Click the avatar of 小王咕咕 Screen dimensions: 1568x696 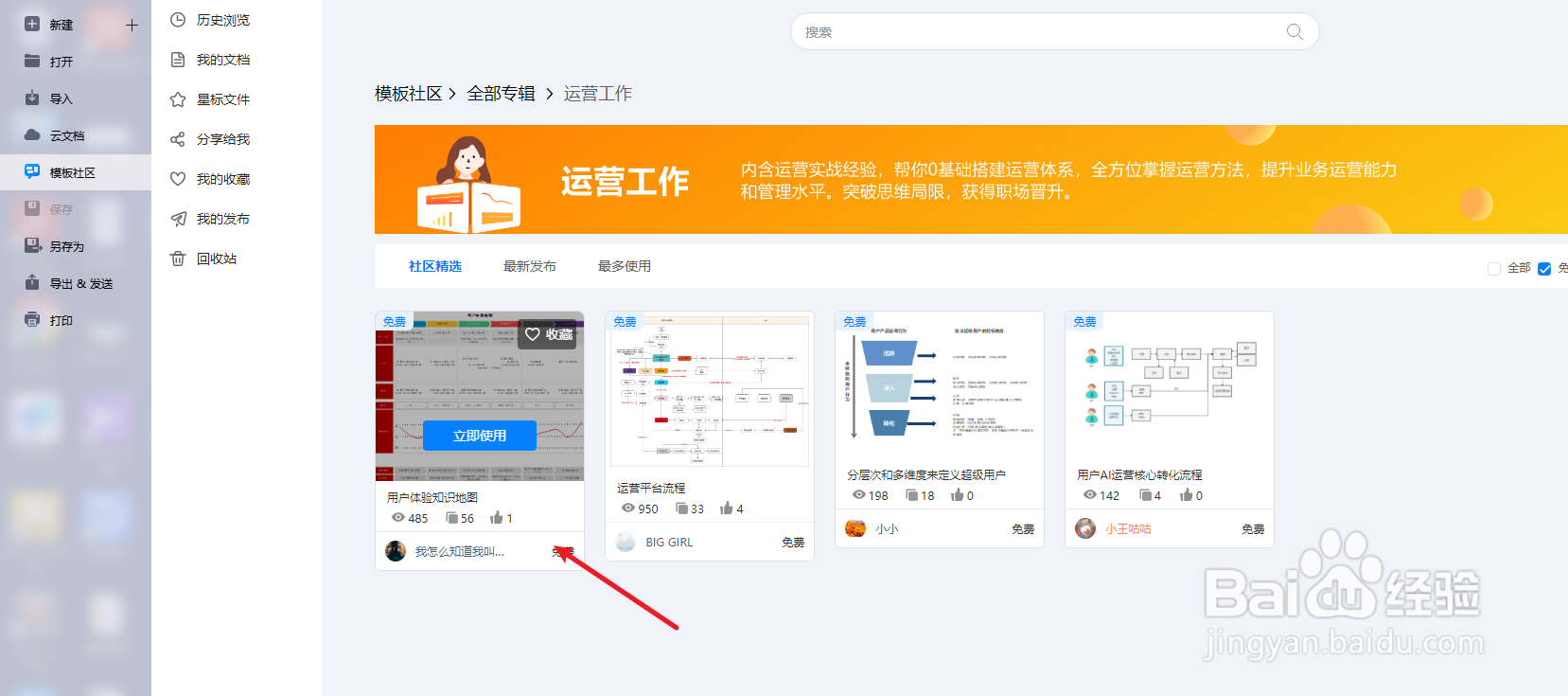1085,528
